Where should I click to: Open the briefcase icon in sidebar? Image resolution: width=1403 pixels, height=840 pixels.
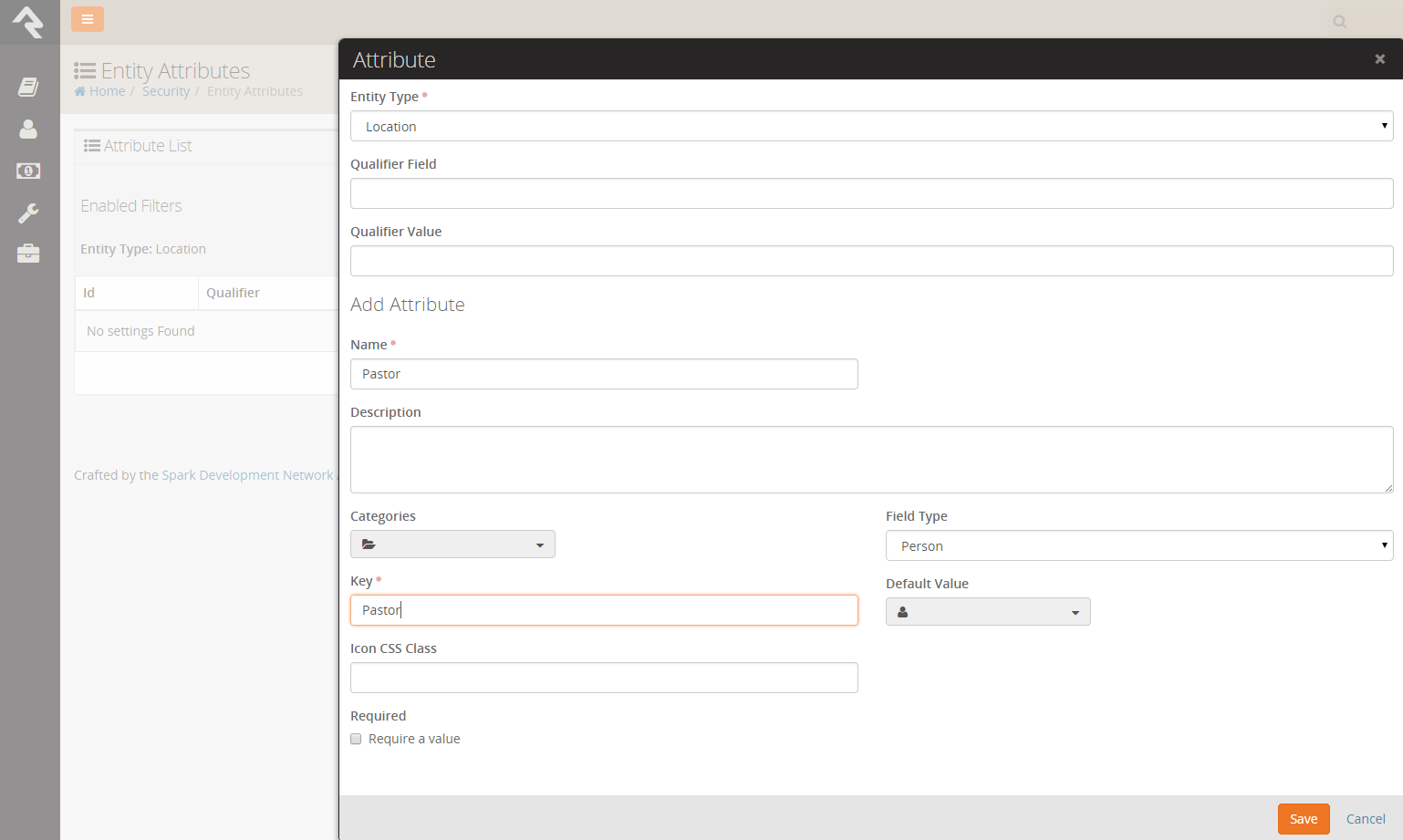28,254
